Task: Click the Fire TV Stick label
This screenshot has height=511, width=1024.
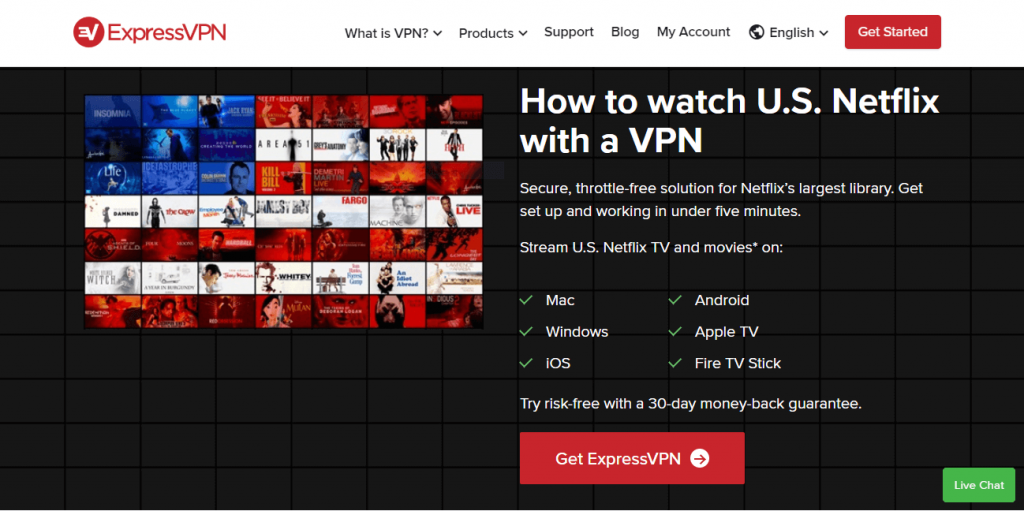Action: (737, 363)
